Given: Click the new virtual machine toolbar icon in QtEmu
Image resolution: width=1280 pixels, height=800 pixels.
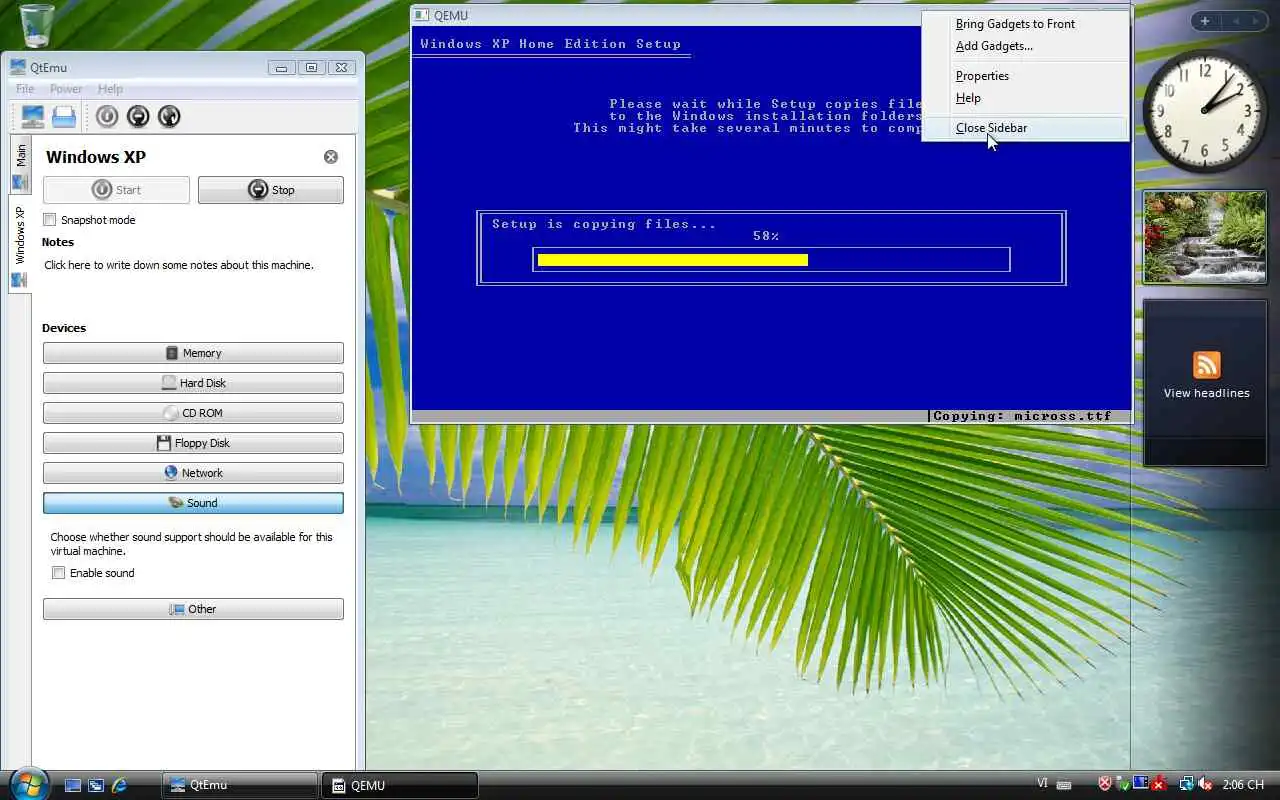Looking at the screenshot, I should coord(32,116).
